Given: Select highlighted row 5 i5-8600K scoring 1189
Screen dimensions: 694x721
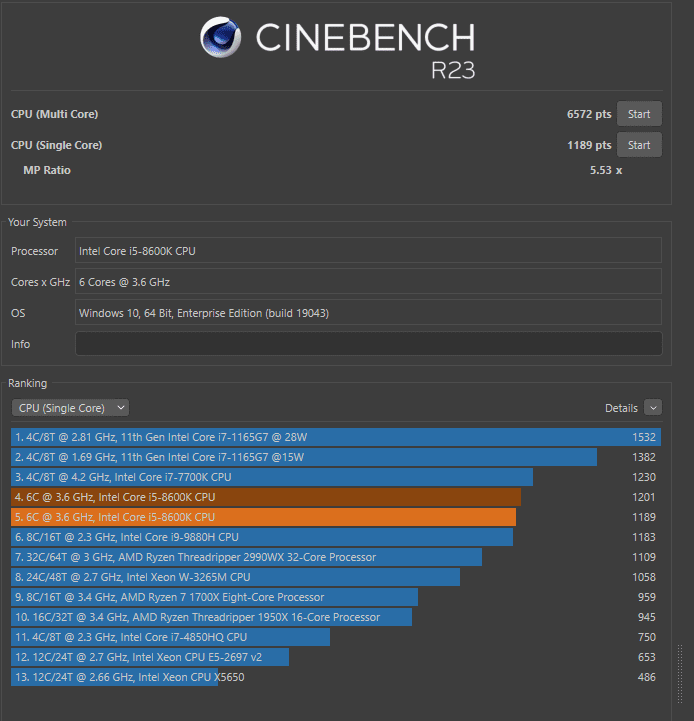Looking at the screenshot, I should pyautogui.click(x=336, y=517).
